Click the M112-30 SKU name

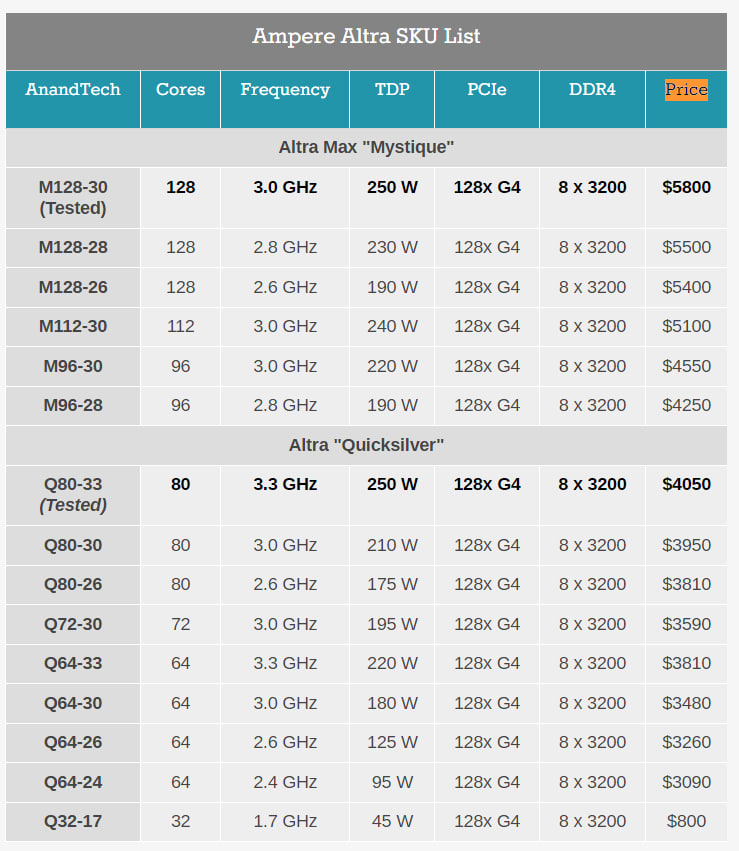pos(73,326)
